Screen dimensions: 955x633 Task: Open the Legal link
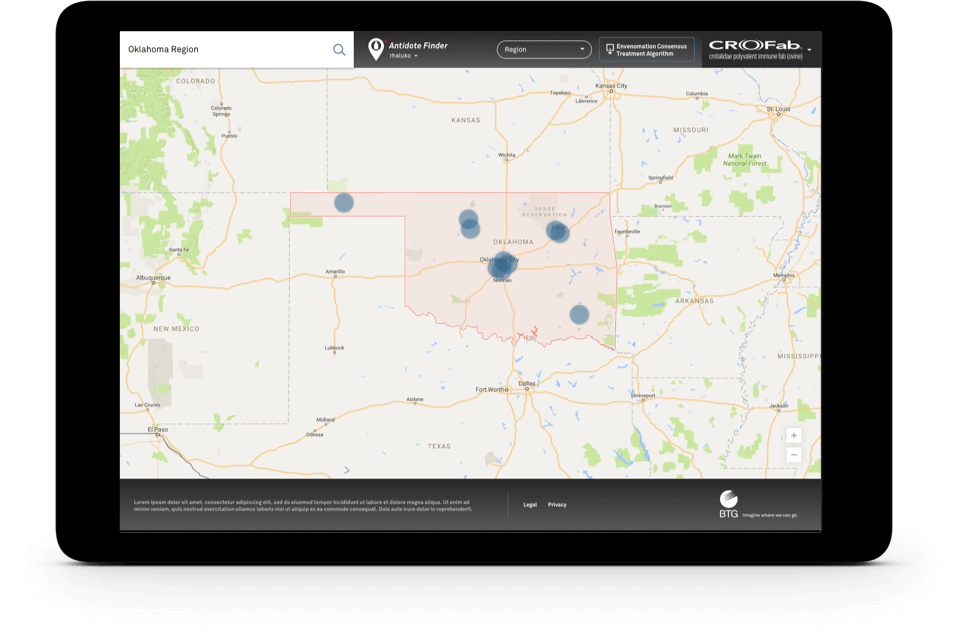530,504
